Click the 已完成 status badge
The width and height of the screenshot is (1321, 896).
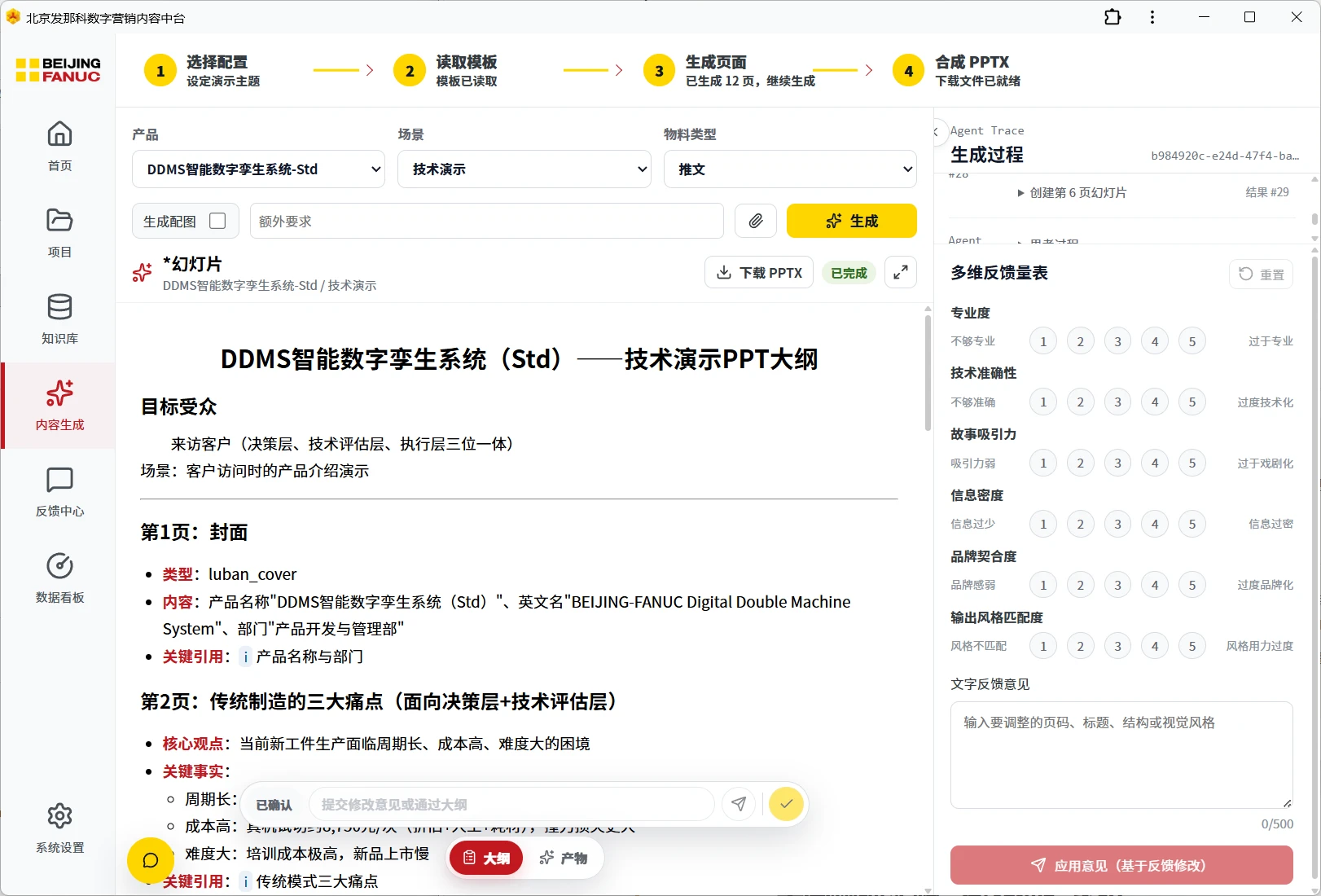(849, 273)
